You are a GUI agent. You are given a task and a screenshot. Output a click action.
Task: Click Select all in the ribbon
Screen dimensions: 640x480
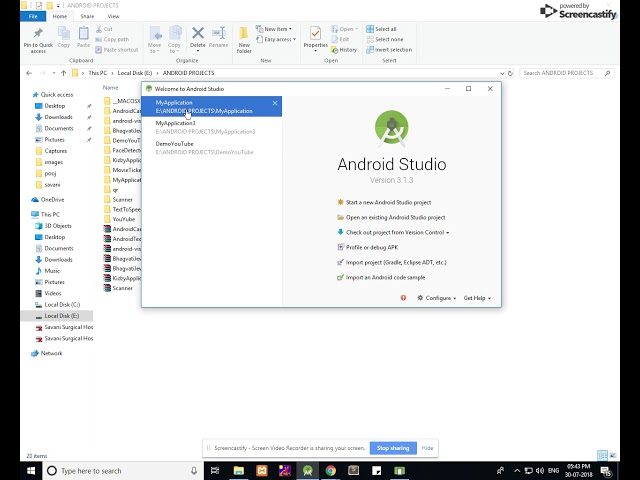tap(381, 29)
